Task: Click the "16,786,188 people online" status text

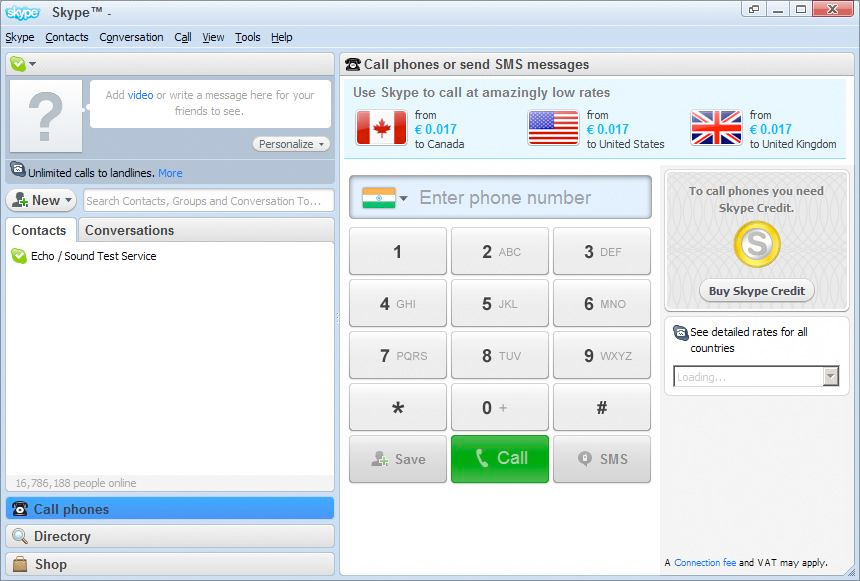Action: click(76, 483)
